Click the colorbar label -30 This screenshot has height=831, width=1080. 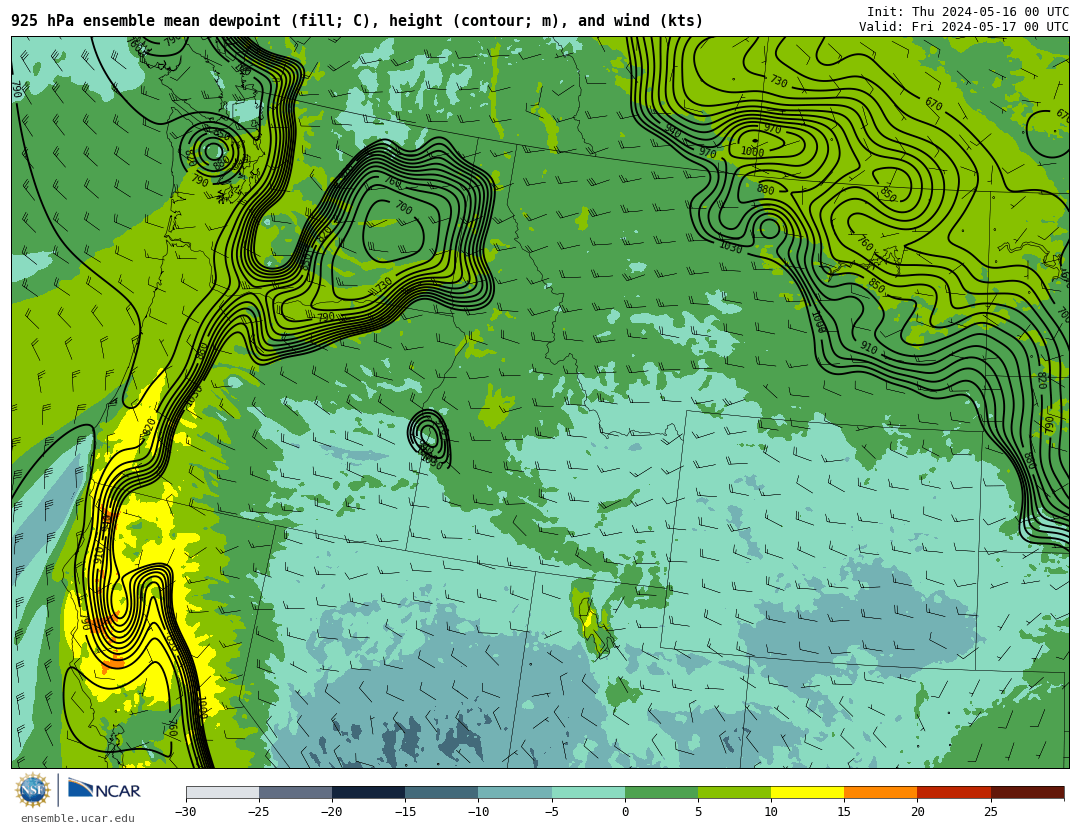click(x=186, y=812)
